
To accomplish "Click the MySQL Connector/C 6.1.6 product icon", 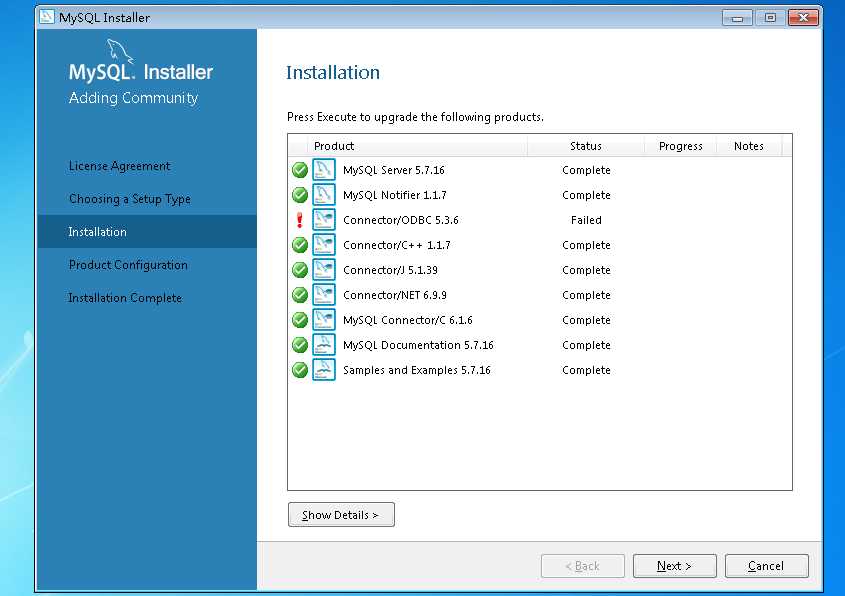I will tap(324, 320).
